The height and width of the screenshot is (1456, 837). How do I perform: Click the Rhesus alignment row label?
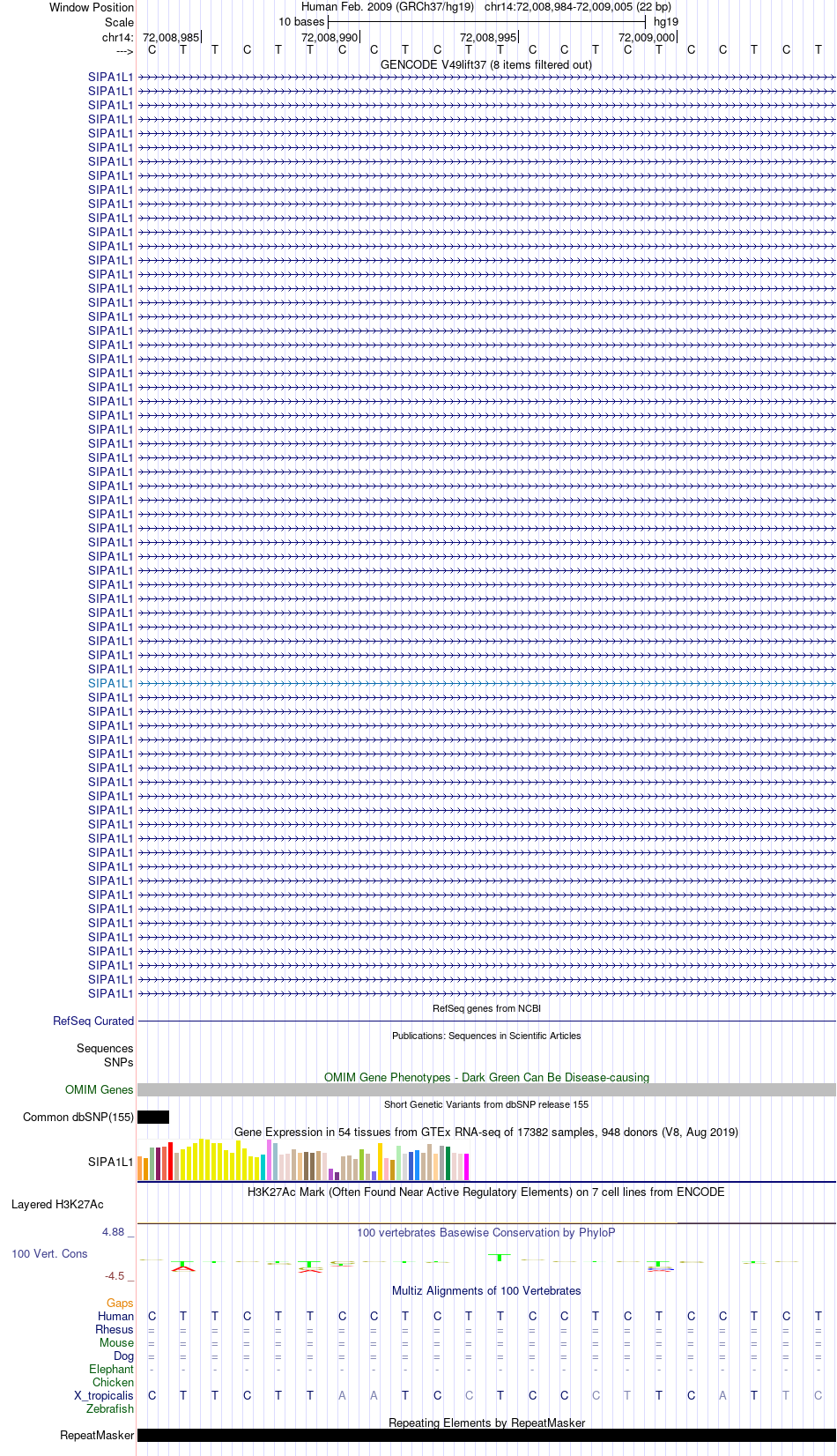115,1329
